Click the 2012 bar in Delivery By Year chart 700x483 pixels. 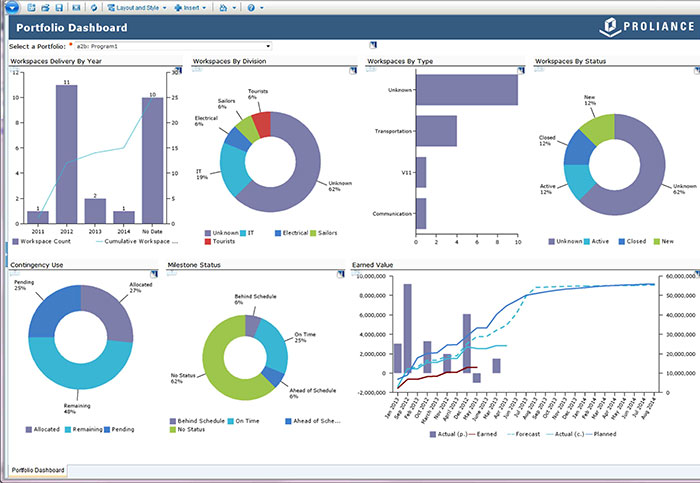[x=67, y=154]
